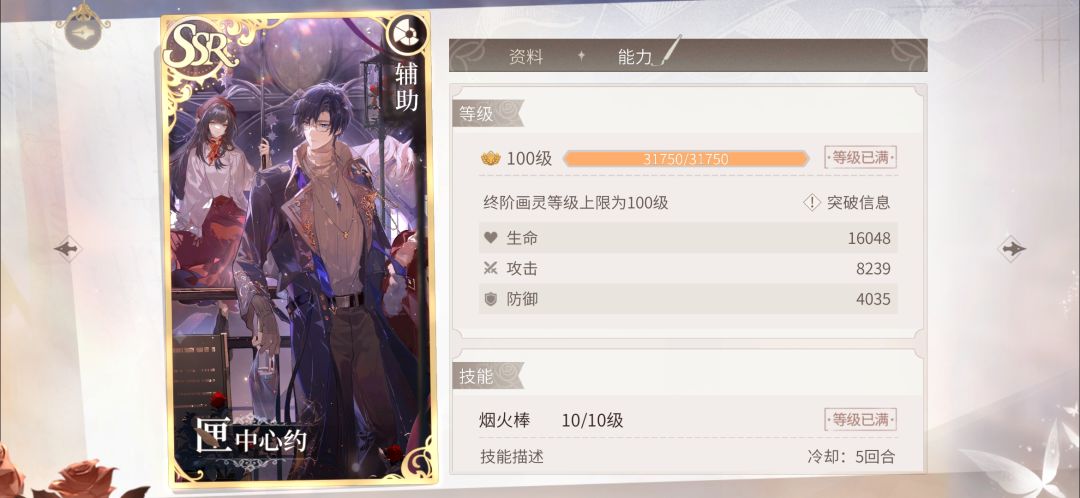Click the orange experience progress bar
Screen dimensions: 1080x498
tap(685, 159)
